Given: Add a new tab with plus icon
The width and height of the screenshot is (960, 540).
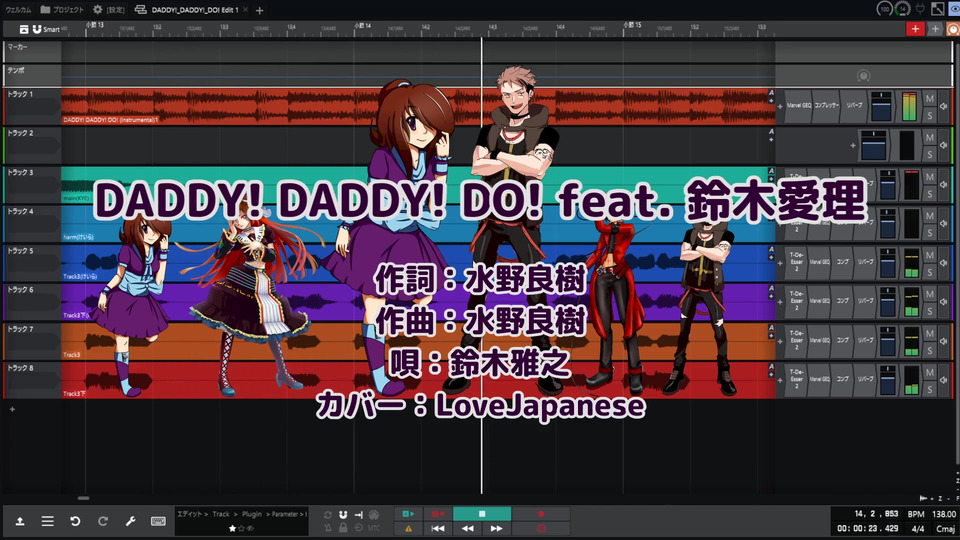Looking at the screenshot, I should pos(260,10).
